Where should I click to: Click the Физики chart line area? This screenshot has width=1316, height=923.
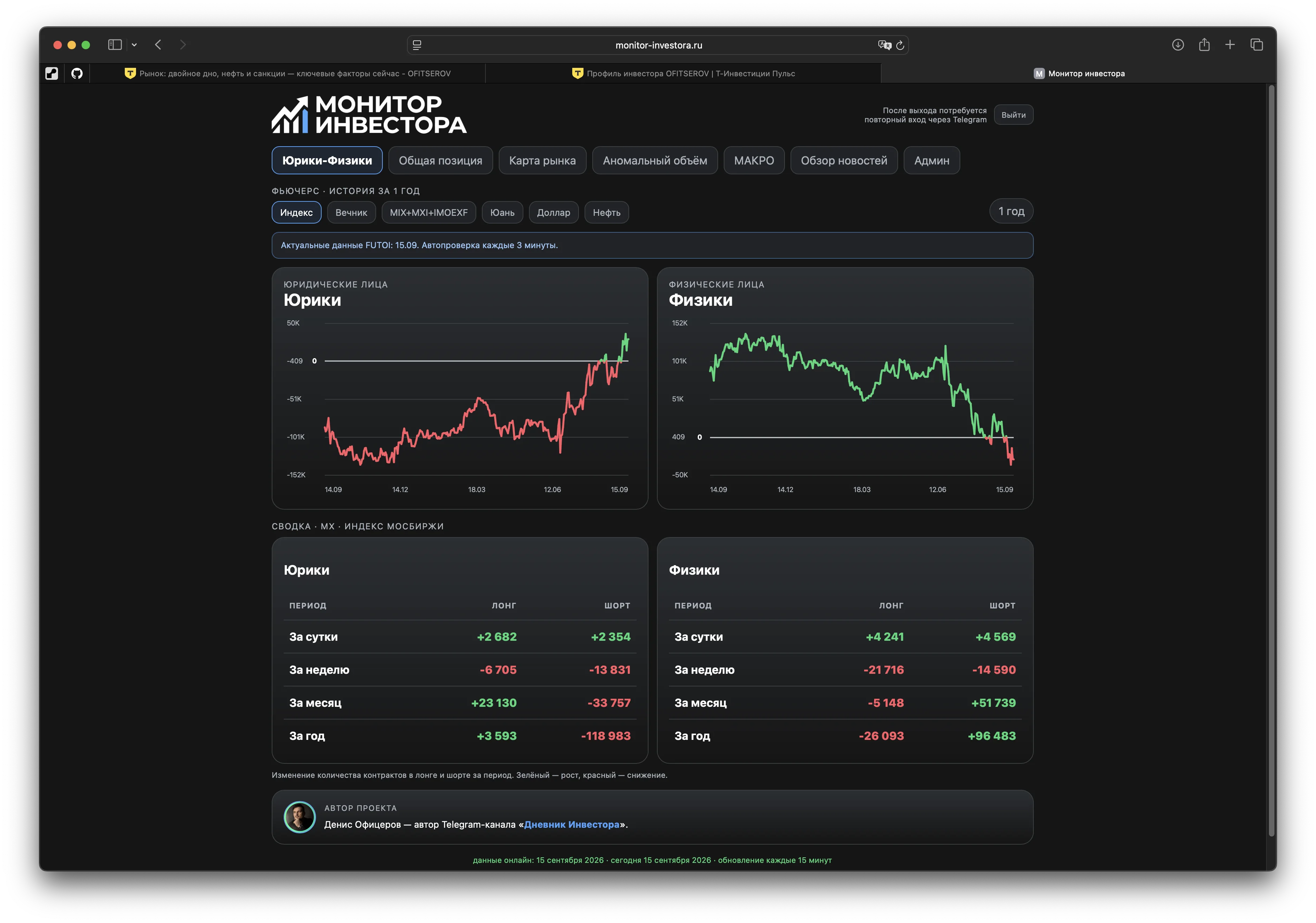(x=862, y=399)
